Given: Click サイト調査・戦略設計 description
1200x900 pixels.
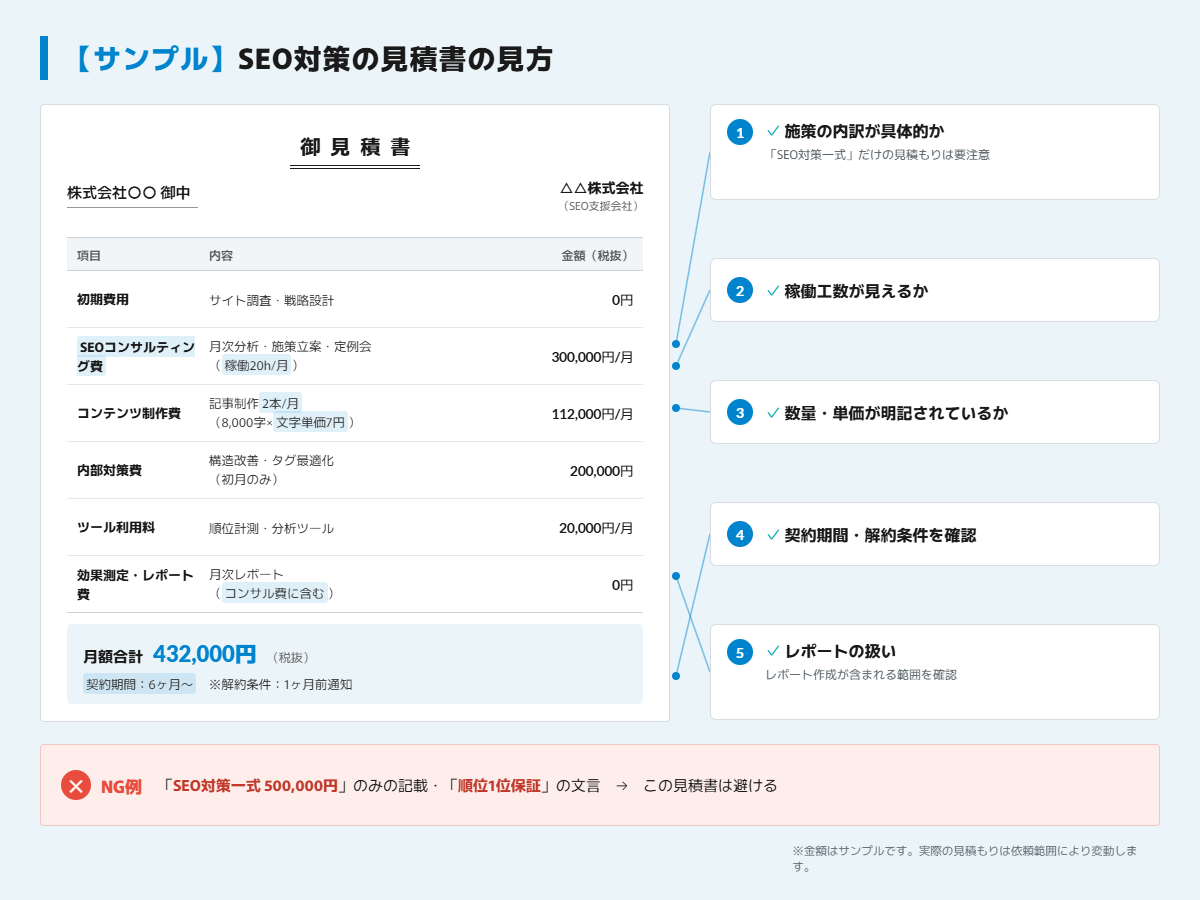Looking at the screenshot, I should pyautogui.click(x=271, y=300).
